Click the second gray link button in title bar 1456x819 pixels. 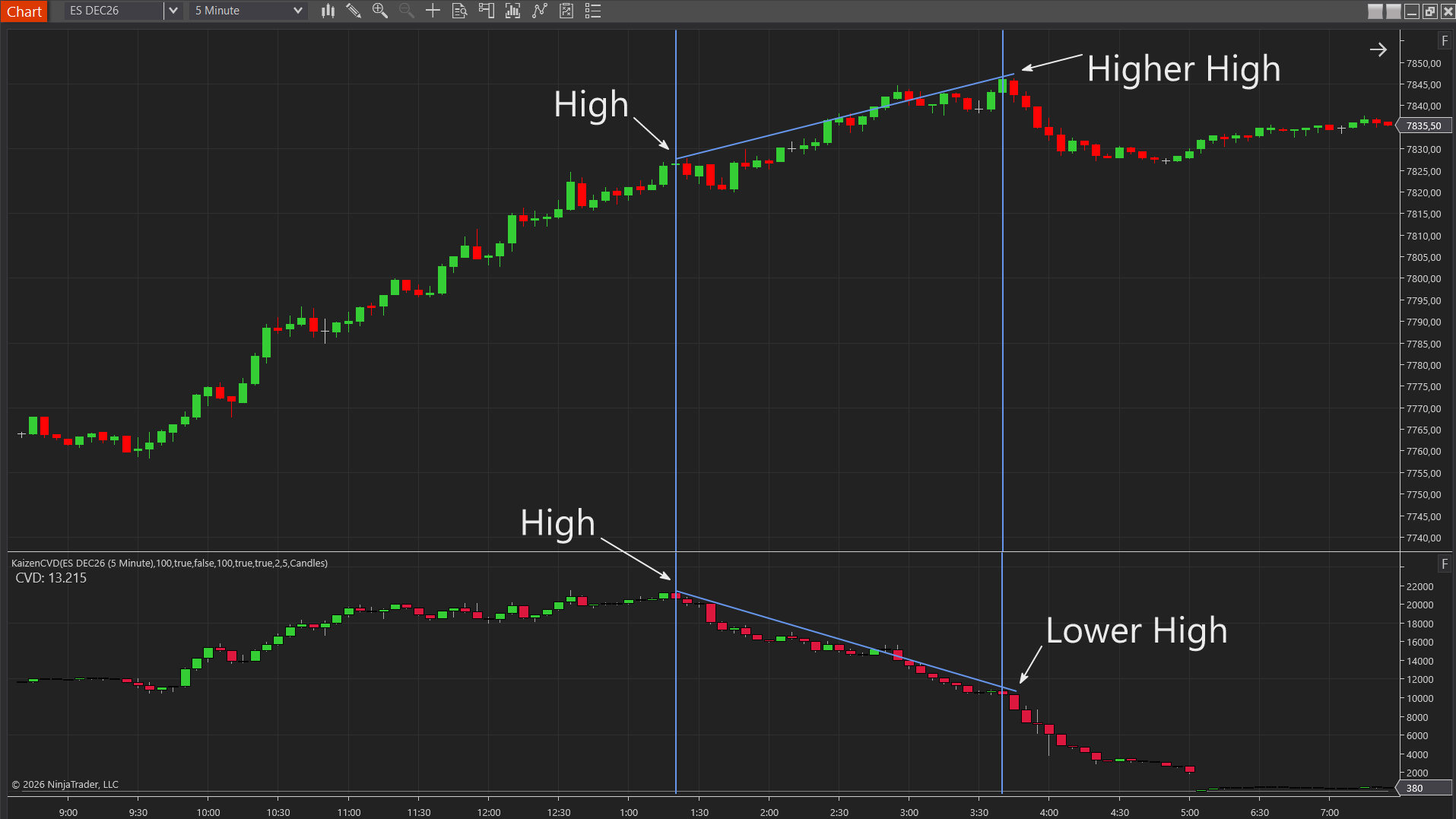tap(1394, 11)
